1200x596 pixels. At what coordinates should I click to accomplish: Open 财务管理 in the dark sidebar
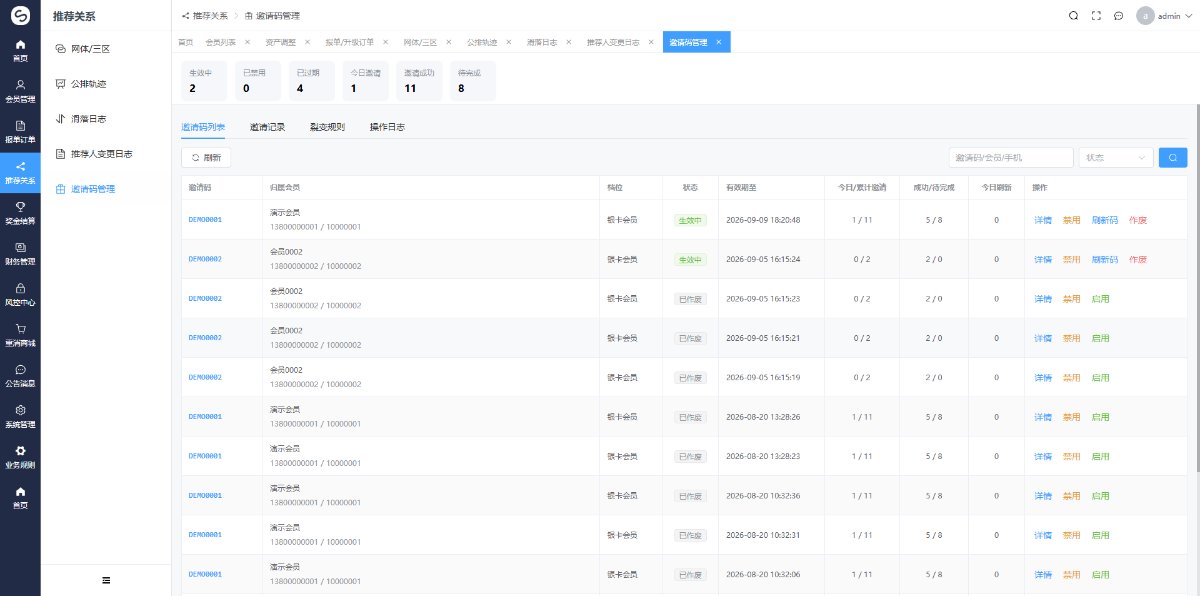point(20,253)
